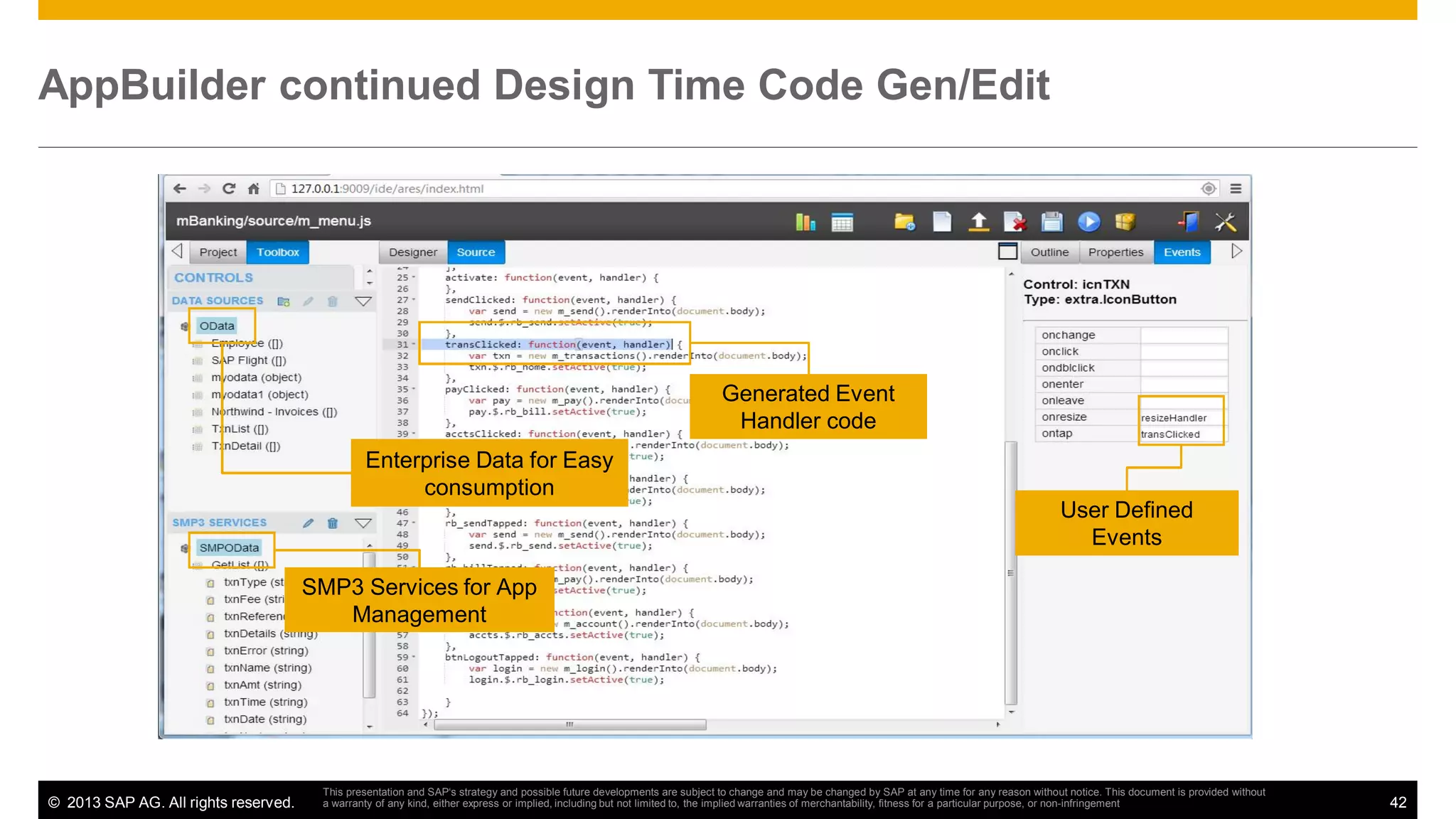Fold code at line 47
The height and width of the screenshot is (819, 1456).
click(x=414, y=523)
